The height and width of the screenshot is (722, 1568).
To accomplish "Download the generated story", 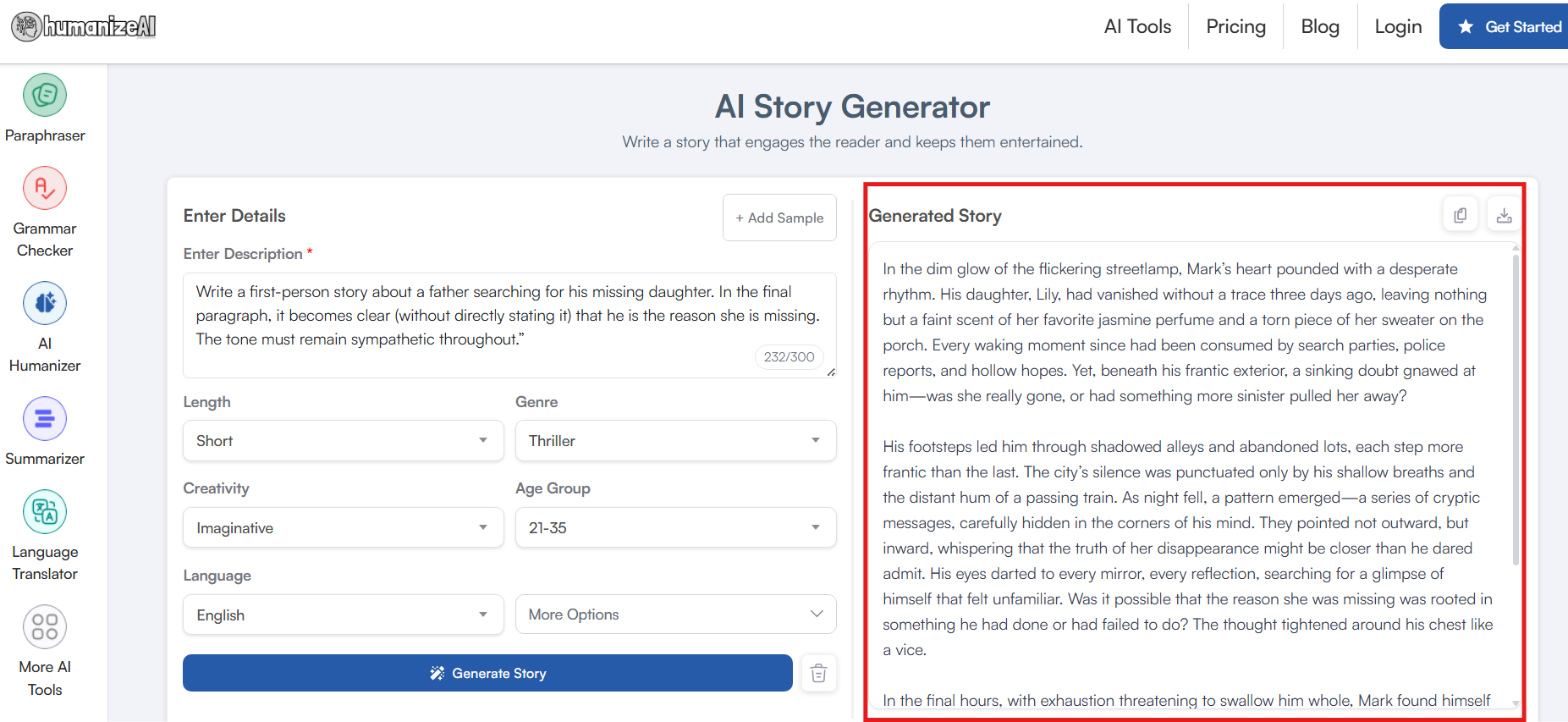I will click(1503, 215).
